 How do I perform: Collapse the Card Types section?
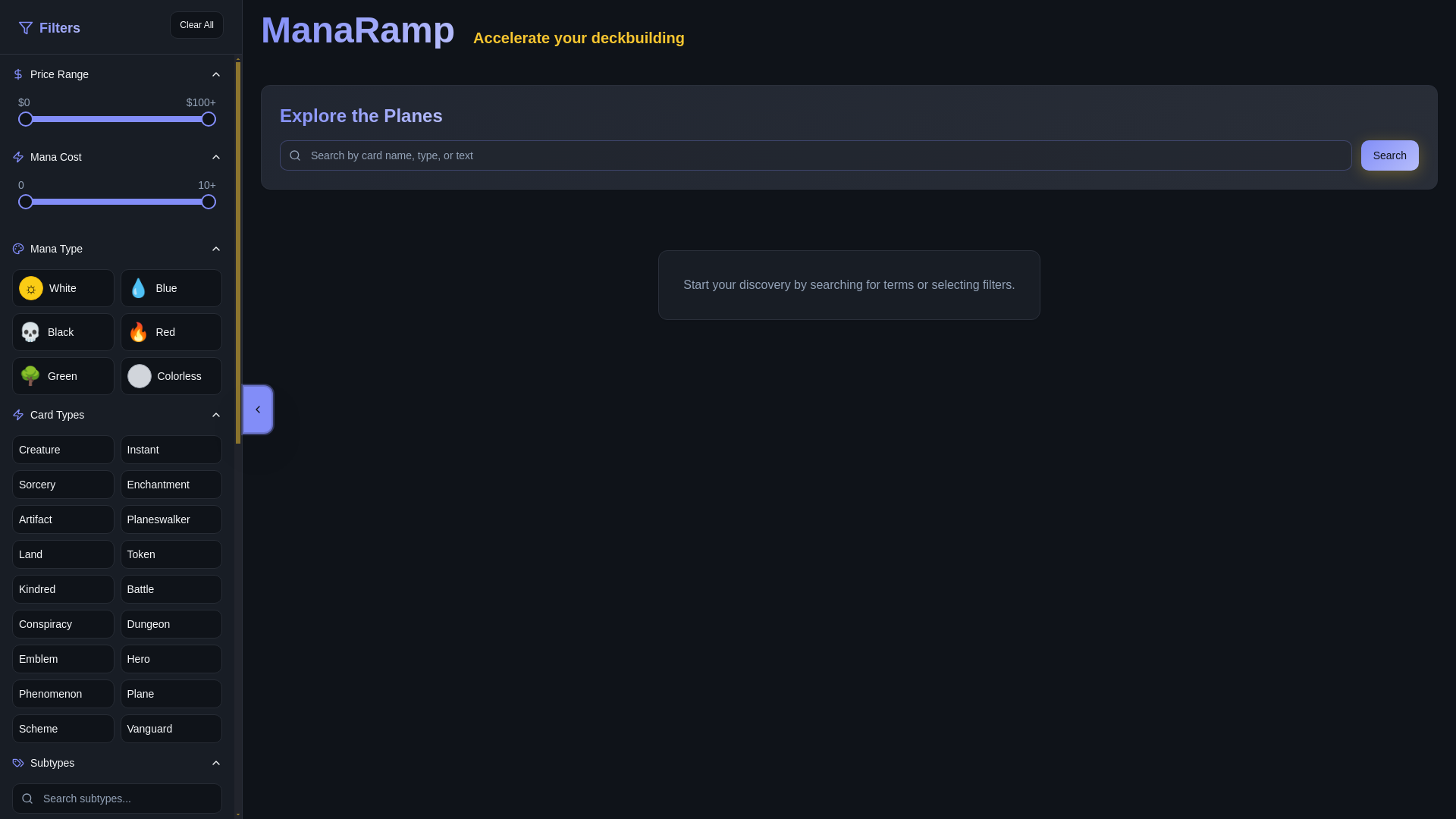point(215,415)
